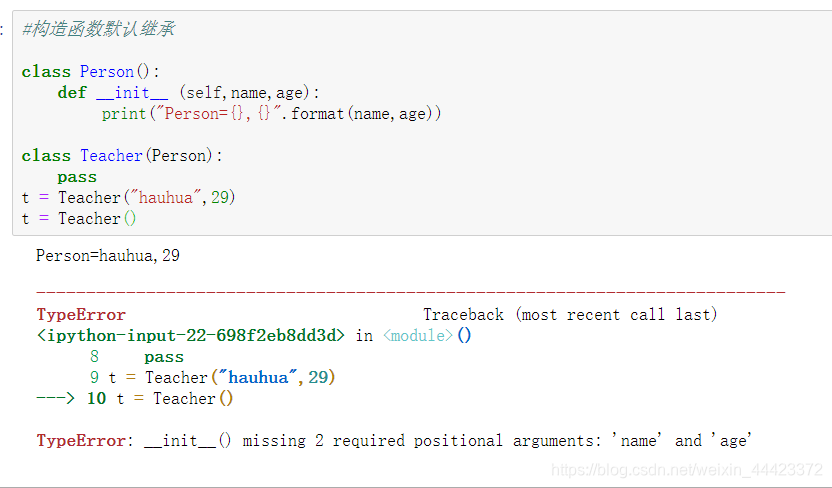Click the dashed red separator line
Image resolution: width=832 pixels, height=488 pixels.
click(411, 292)
